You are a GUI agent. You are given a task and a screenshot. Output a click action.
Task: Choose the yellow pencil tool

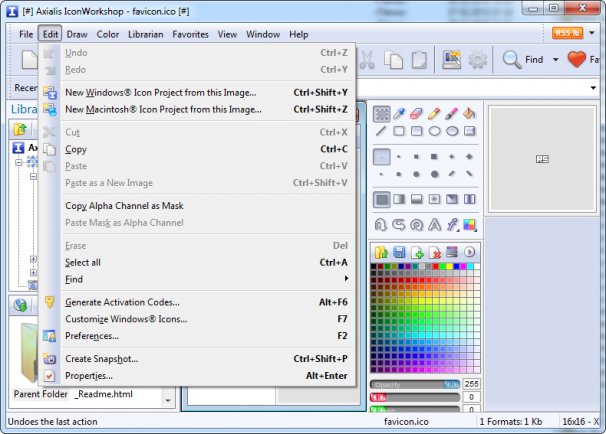(x=434, y=114)
